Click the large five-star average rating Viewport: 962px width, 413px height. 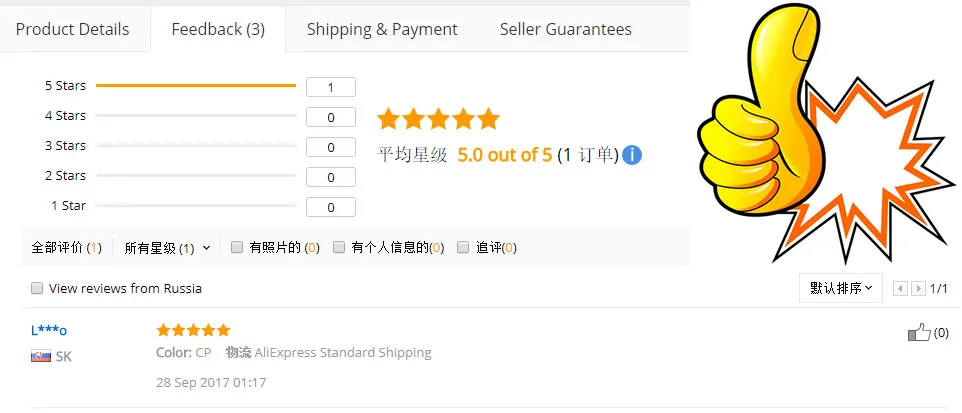pos(438,120)
